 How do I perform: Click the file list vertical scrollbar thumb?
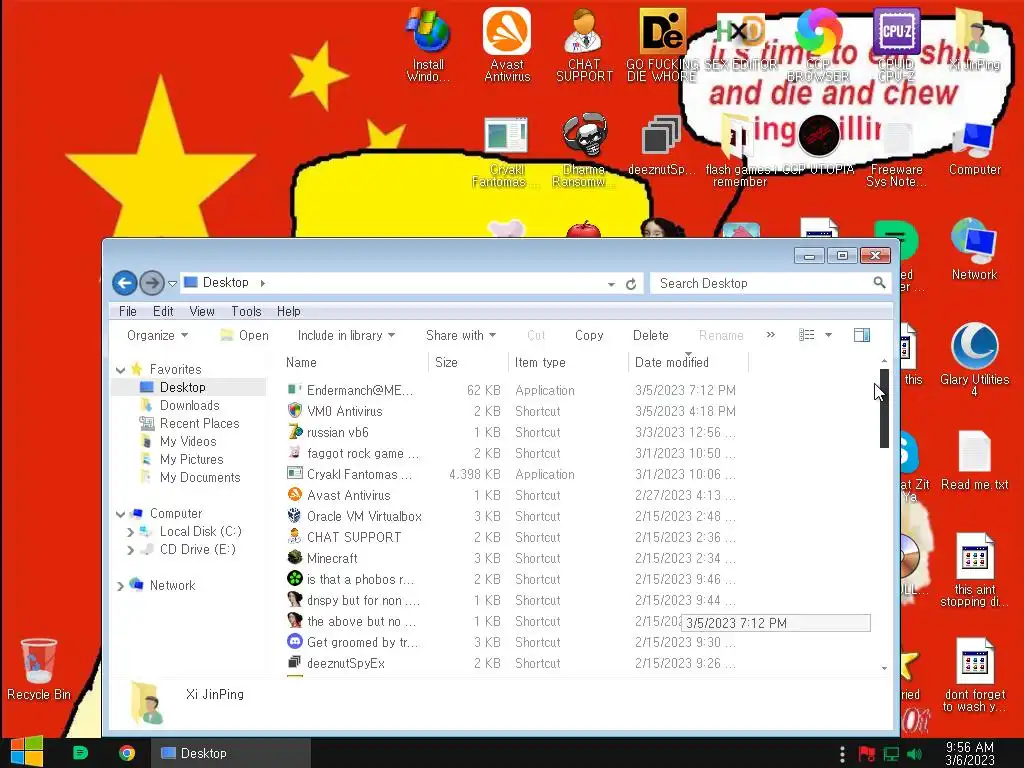tap(884, 408)
